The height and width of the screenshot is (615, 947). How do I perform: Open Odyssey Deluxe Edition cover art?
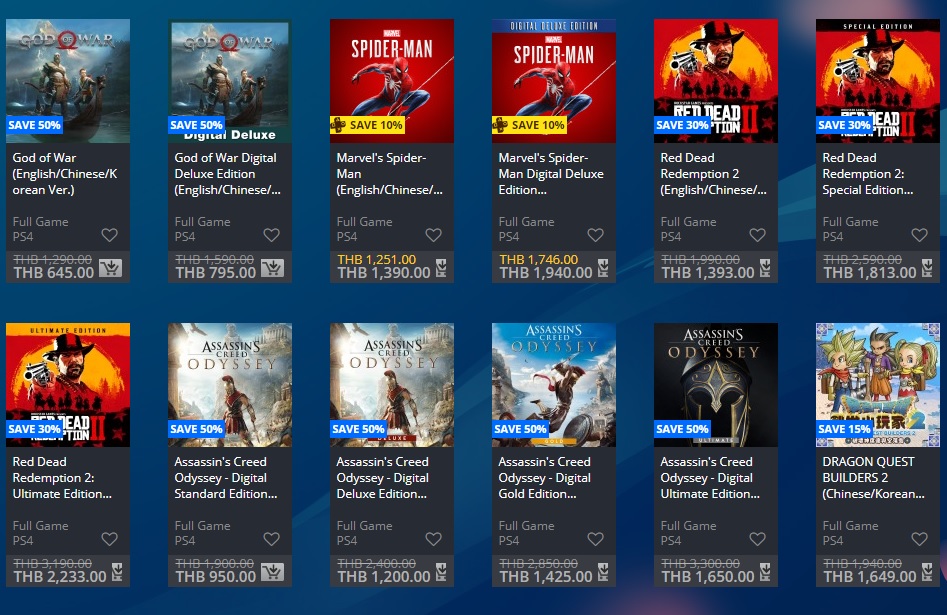coord(391,385)
